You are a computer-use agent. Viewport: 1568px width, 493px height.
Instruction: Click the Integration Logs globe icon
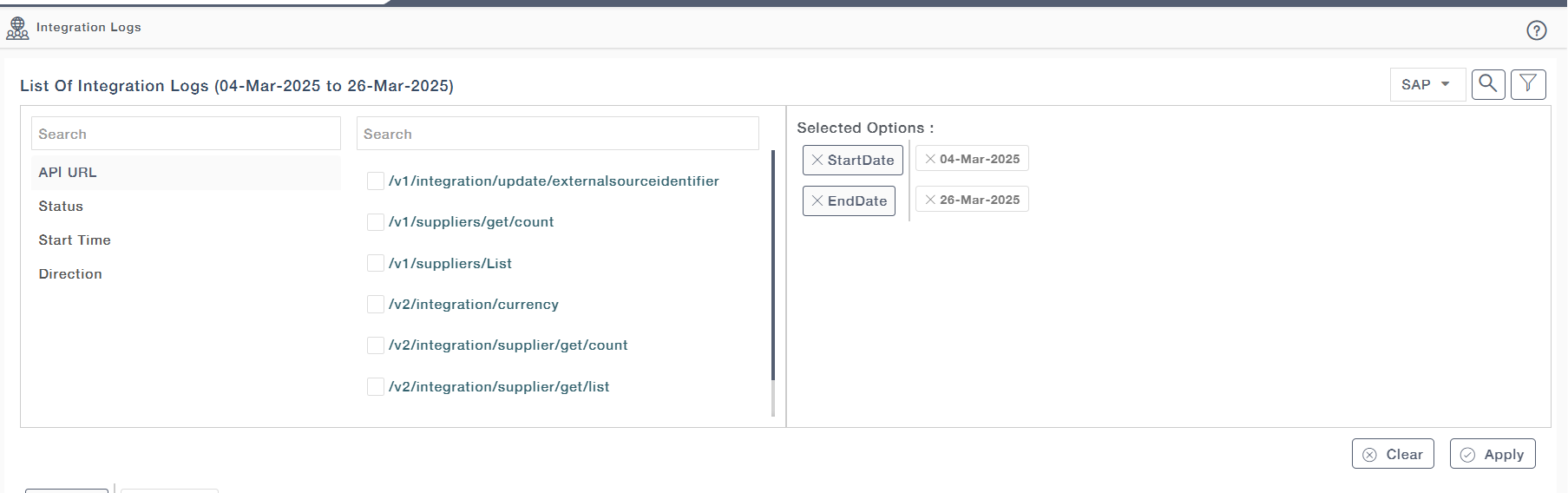coord(17,29)
